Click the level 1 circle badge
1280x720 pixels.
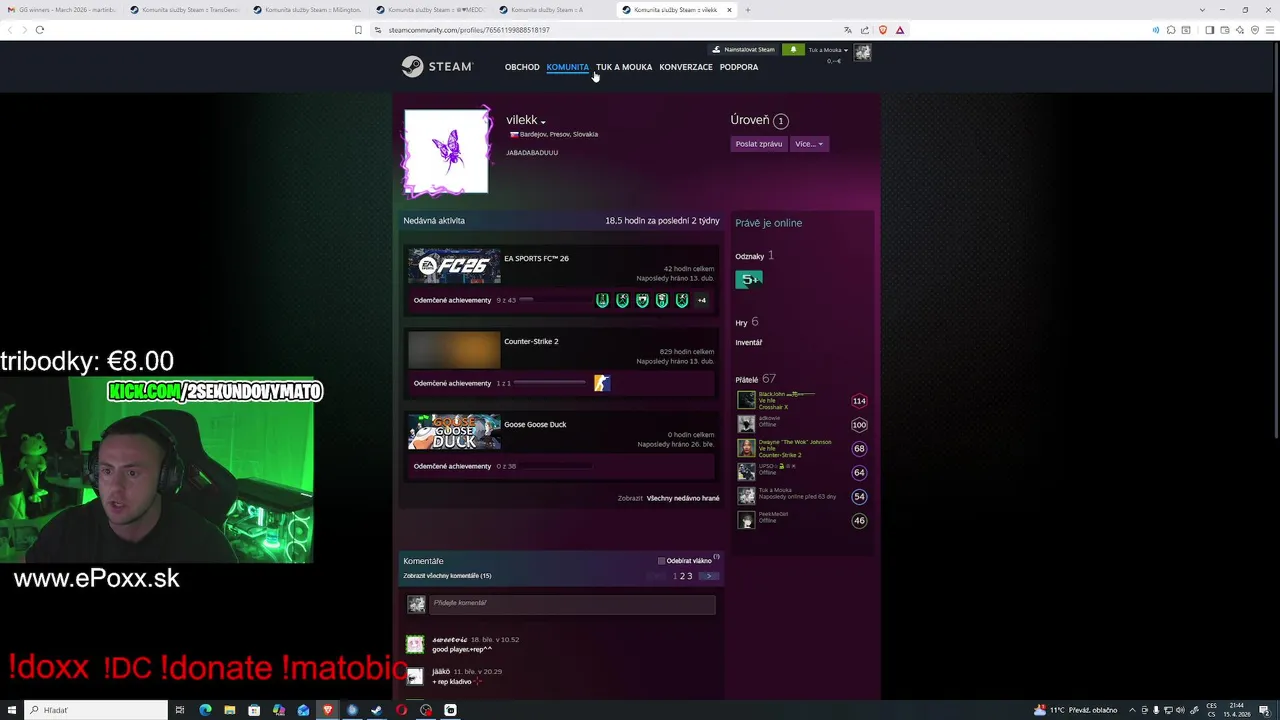click(x=781, y=121)
